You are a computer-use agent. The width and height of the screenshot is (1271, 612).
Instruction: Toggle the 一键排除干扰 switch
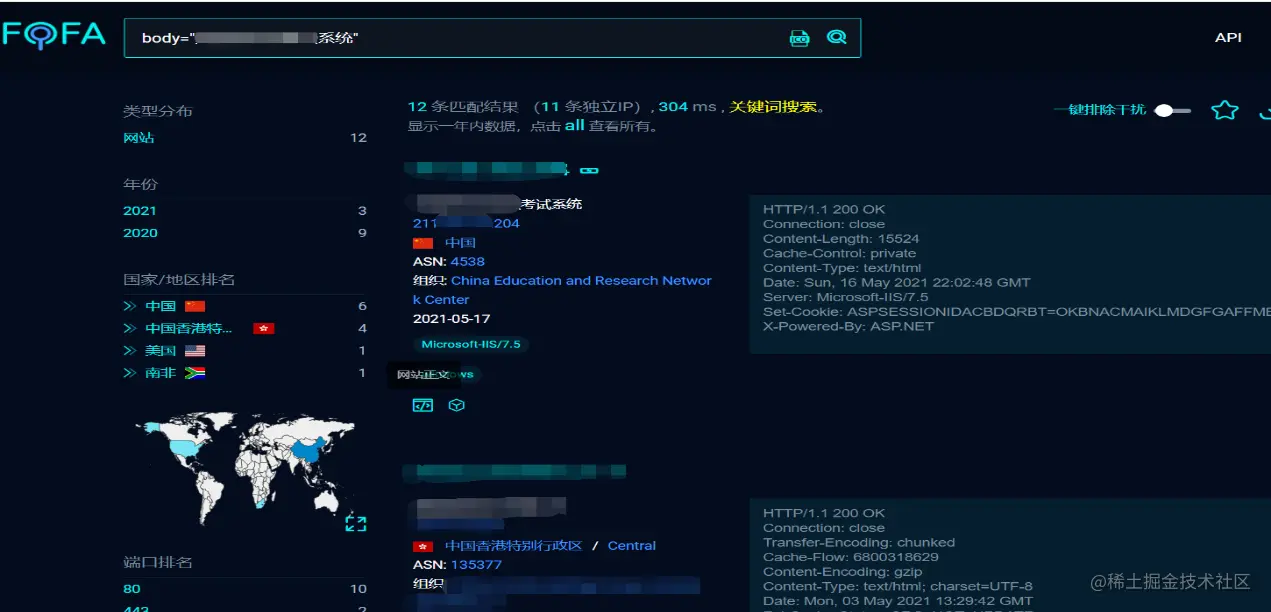(x=1166, y=111)
